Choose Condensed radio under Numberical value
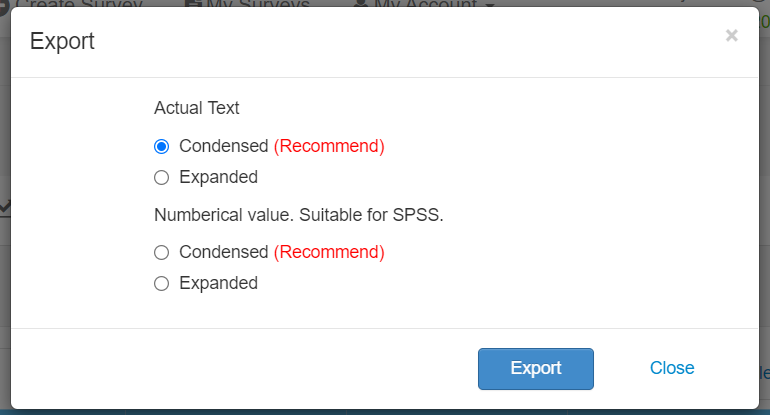This screenshot has width=770, height=415. [x=162, y=252]
